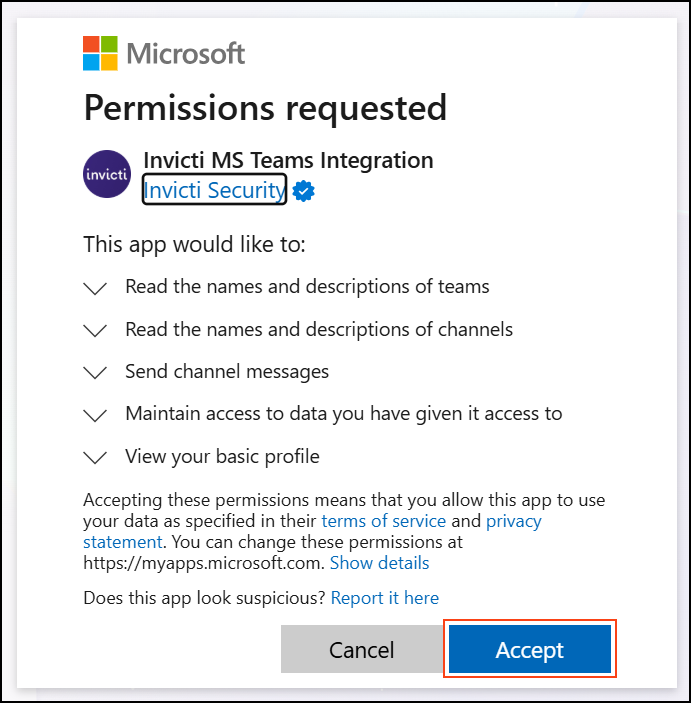This screenshot has width=691, height=703.
Task: Expand the 'Send channel messages' permission
Action: click(x=95, y=373)
